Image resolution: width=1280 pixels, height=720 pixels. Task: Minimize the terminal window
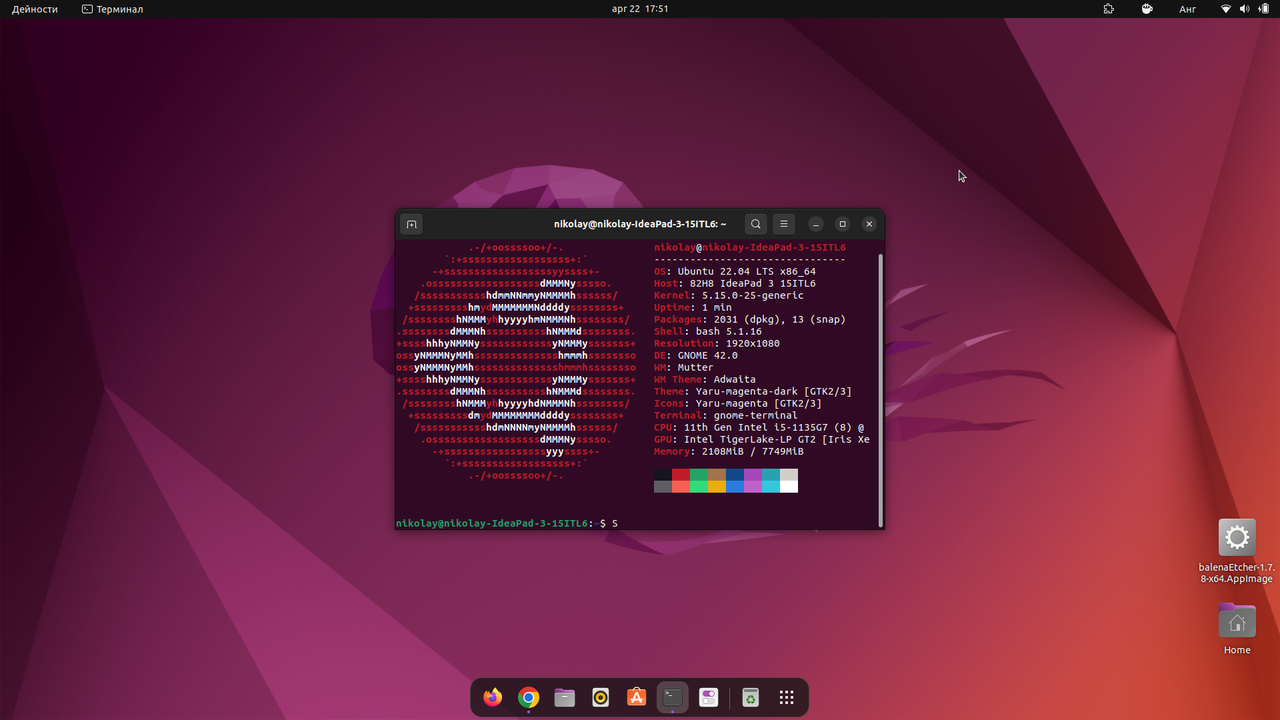[816, 224]
